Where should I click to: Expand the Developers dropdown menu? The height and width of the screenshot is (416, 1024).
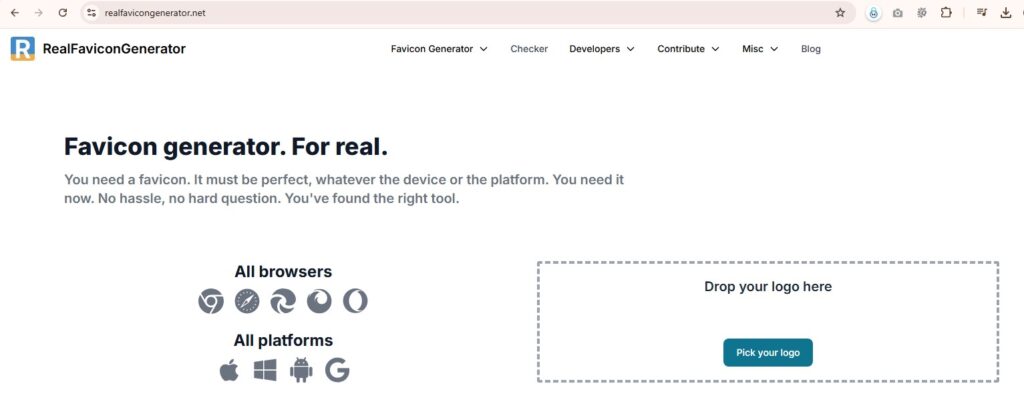point(601,49)
